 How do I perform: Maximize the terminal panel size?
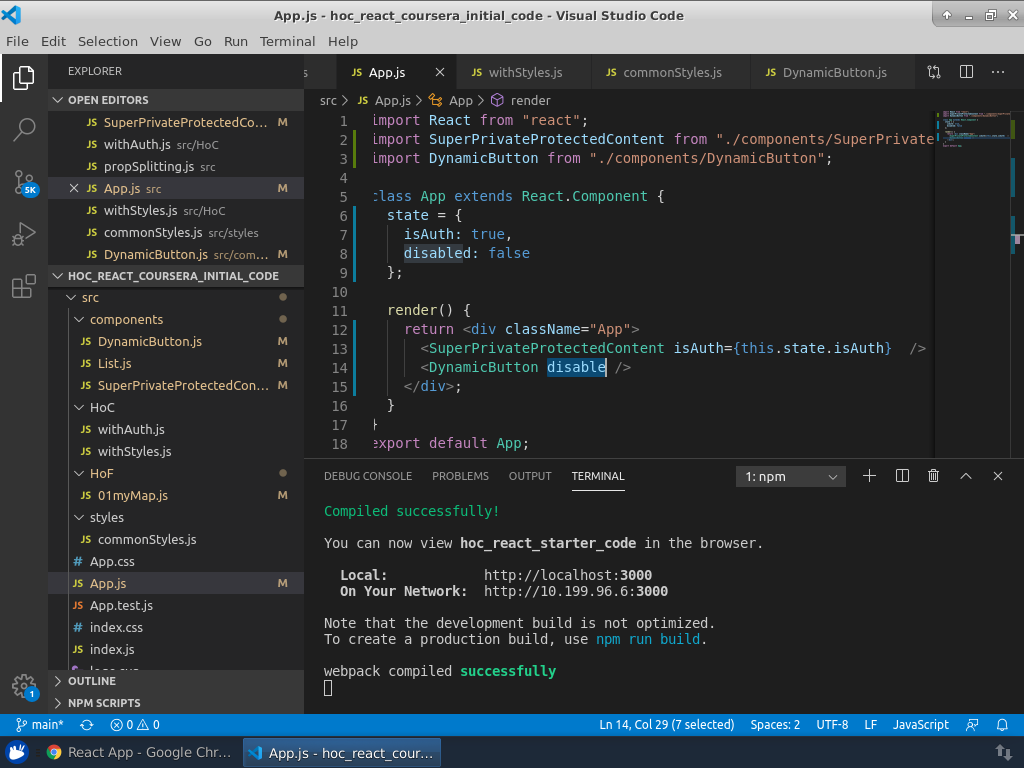pyautogui.click(x=966, y=476)
